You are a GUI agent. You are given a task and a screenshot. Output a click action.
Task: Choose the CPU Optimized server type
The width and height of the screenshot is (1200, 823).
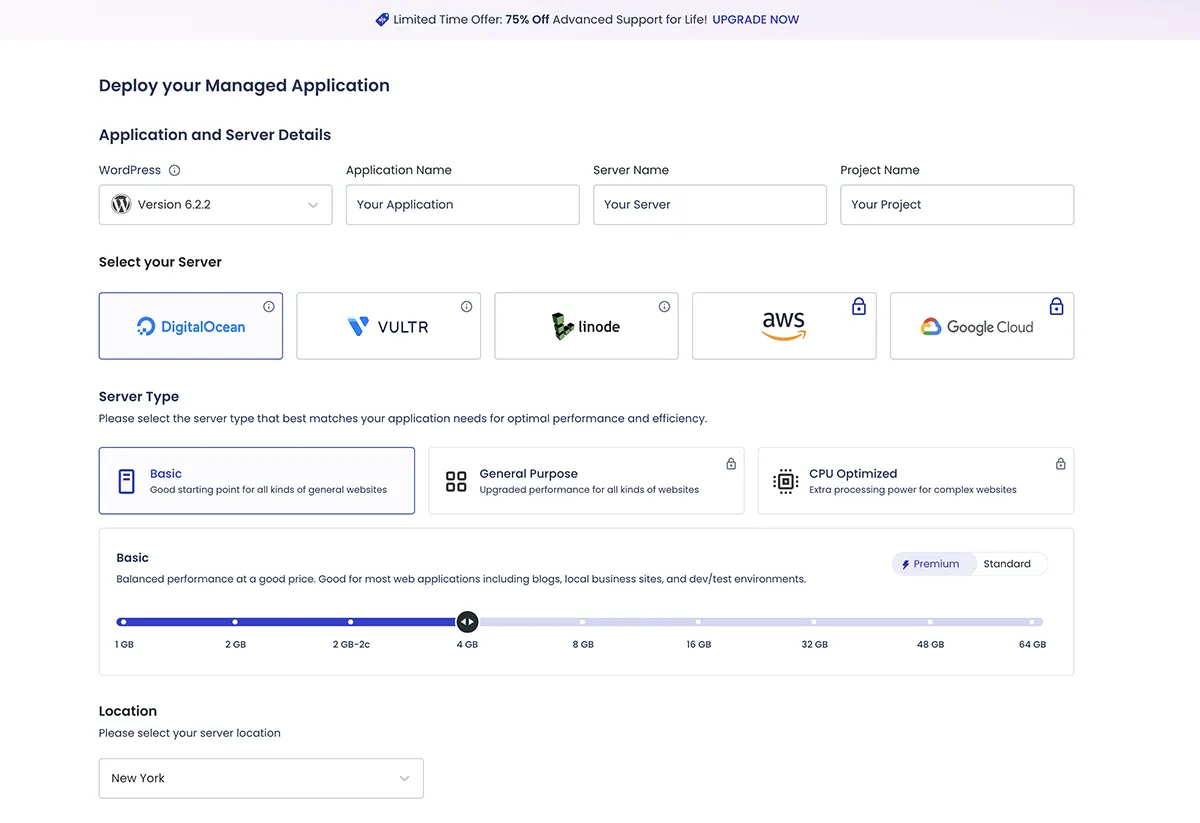click(916, 481)
